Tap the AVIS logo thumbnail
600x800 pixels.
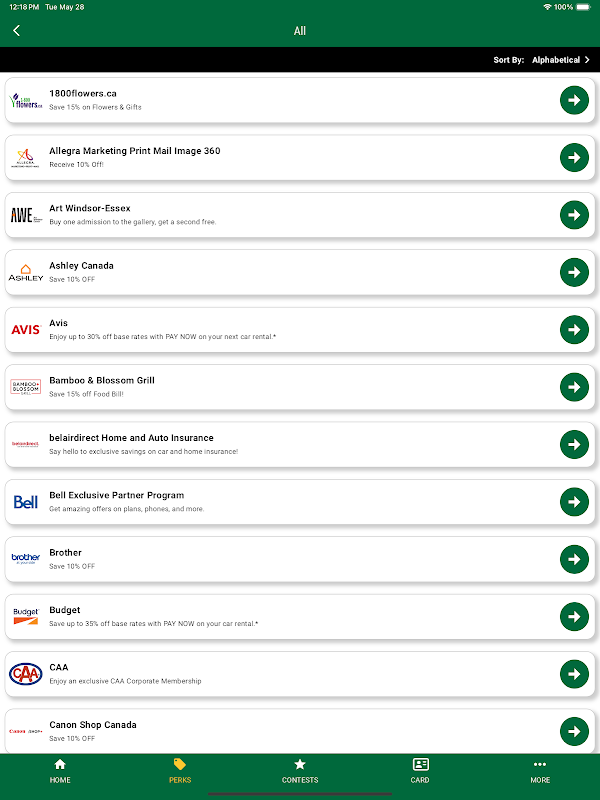pos(26,329)
